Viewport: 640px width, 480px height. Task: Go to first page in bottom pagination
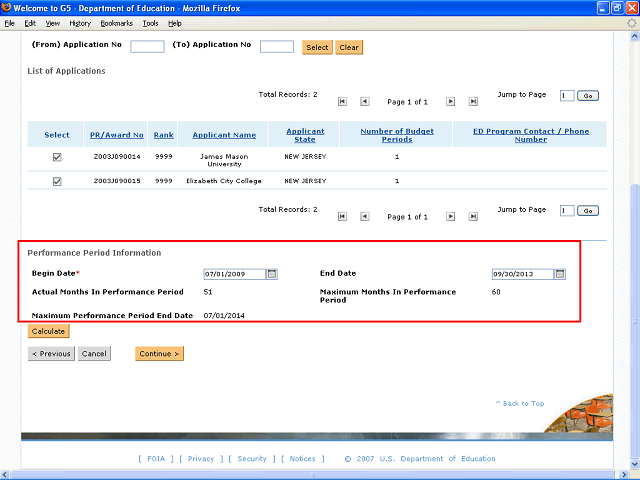point(342,216)
